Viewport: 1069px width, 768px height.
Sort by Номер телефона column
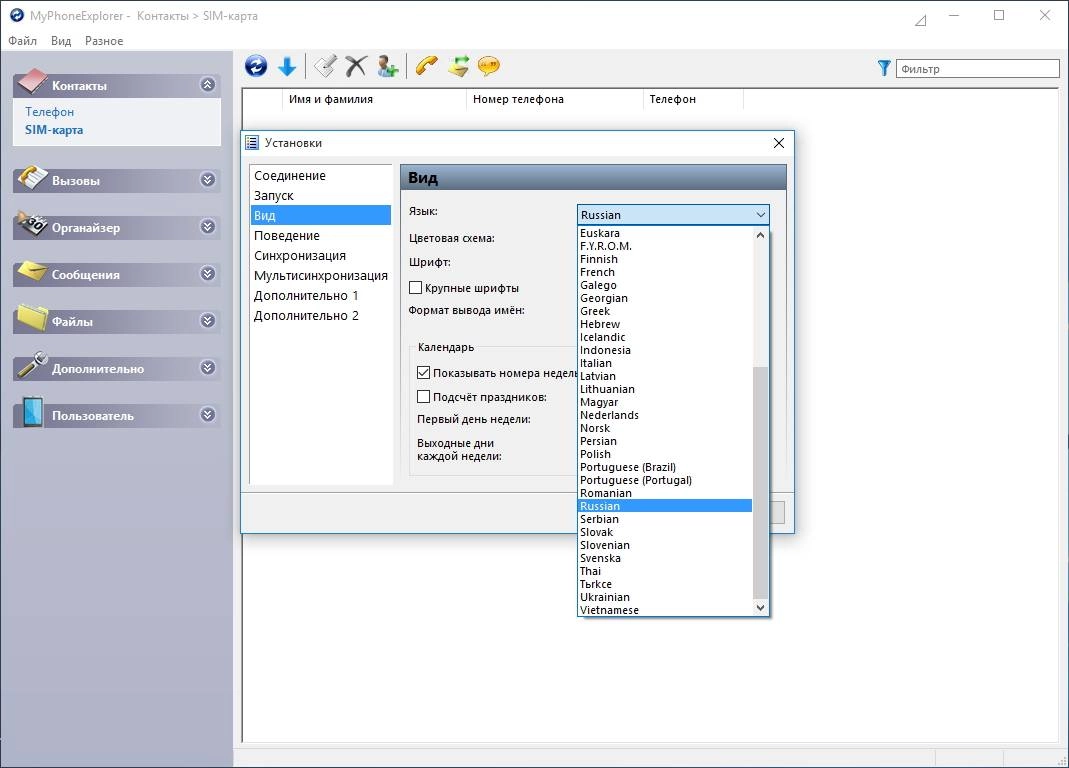coord(554,99)
